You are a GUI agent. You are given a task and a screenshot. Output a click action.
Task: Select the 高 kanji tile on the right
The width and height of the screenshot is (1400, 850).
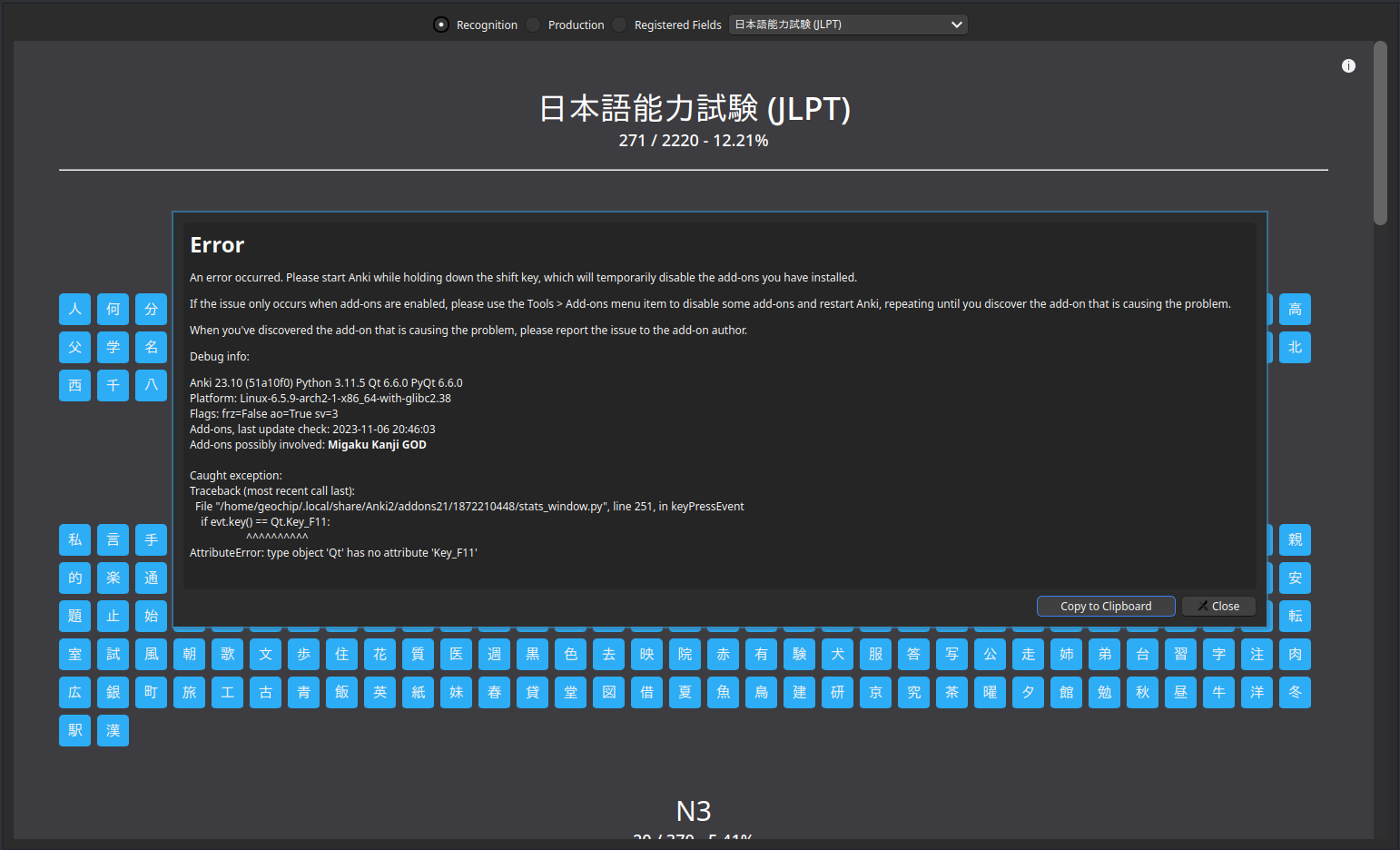pos(1295,309)
